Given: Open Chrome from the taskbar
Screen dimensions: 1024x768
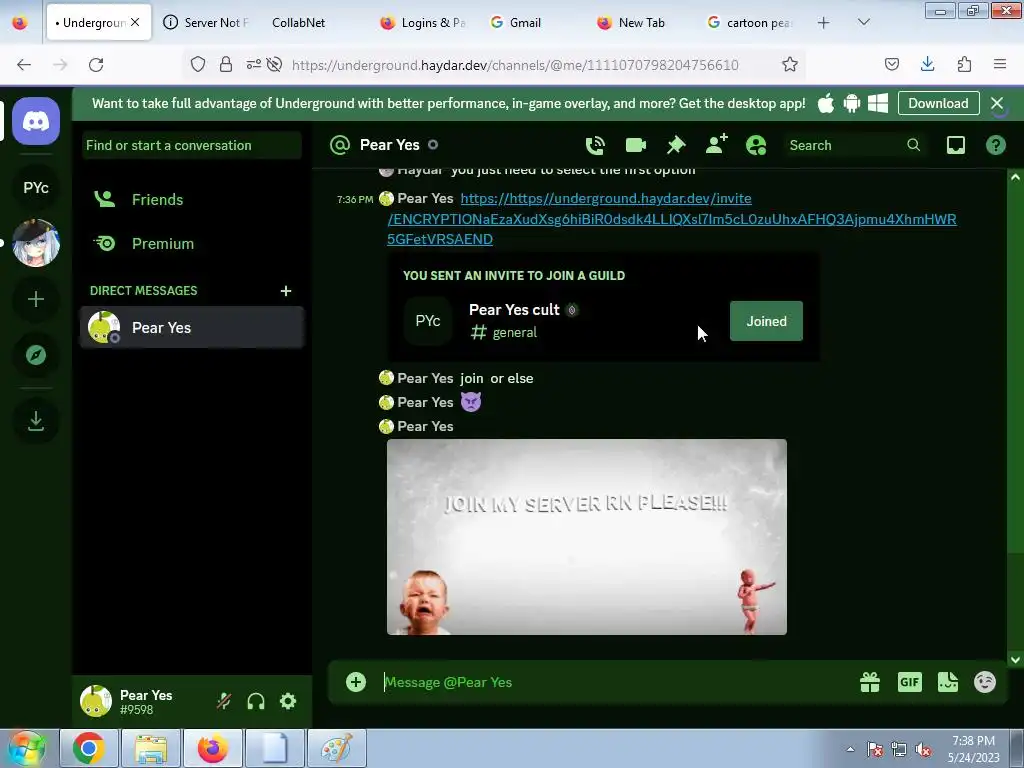Looking at the screenshot, I should point(89,748).
